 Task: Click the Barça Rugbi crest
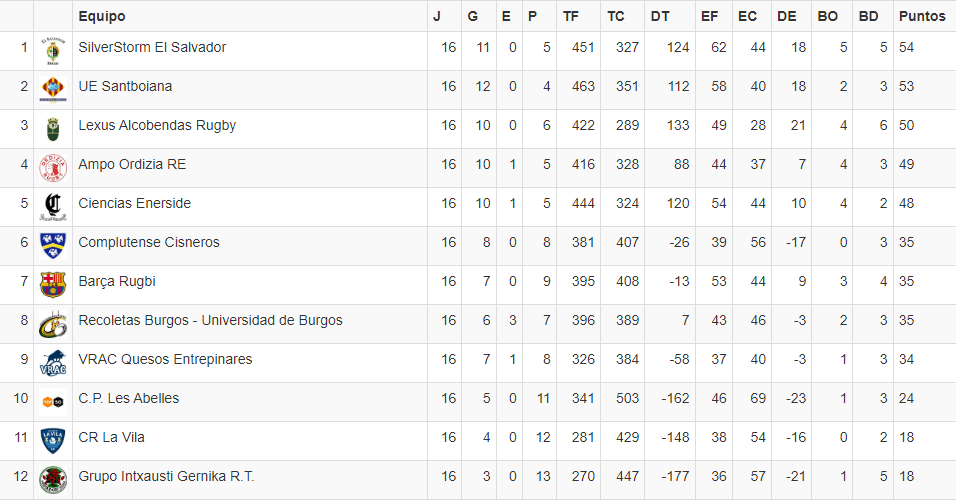[52, 283]
